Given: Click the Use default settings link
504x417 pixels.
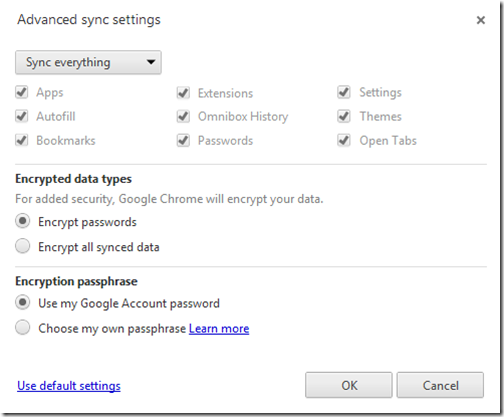Looking at the screenshot, I should pos(69,386).
